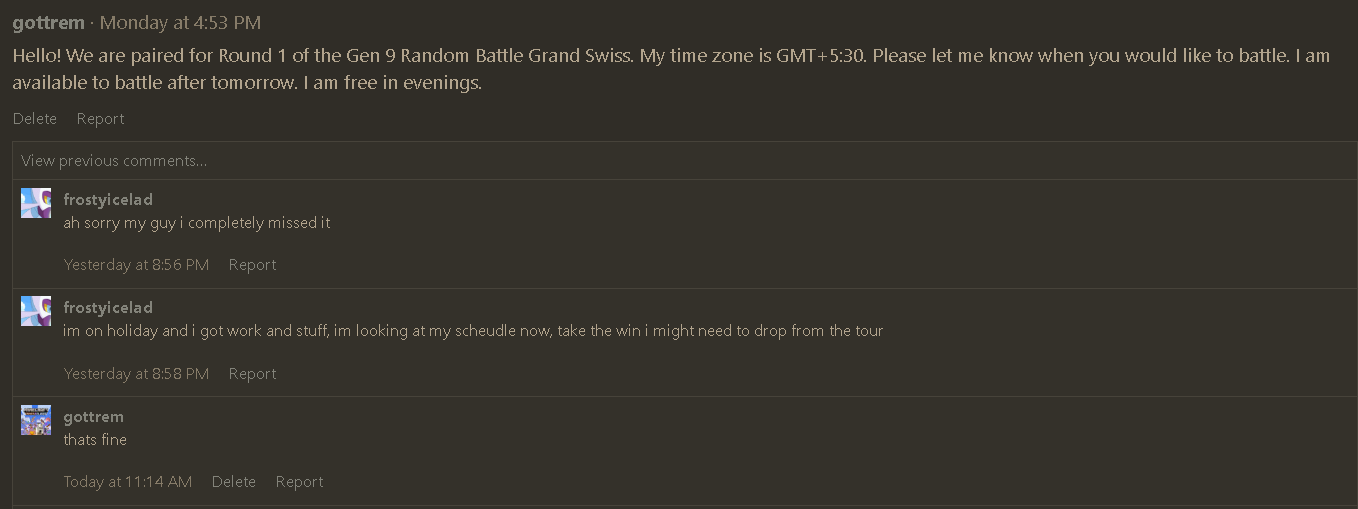The image size is (1358, 509).
Task: Report the 'thats fine' comment
Action: click(x=300, y=482)
